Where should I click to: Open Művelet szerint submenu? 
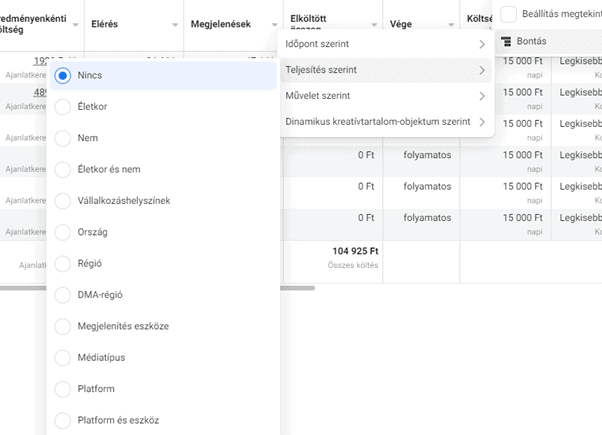pos(386,96)
